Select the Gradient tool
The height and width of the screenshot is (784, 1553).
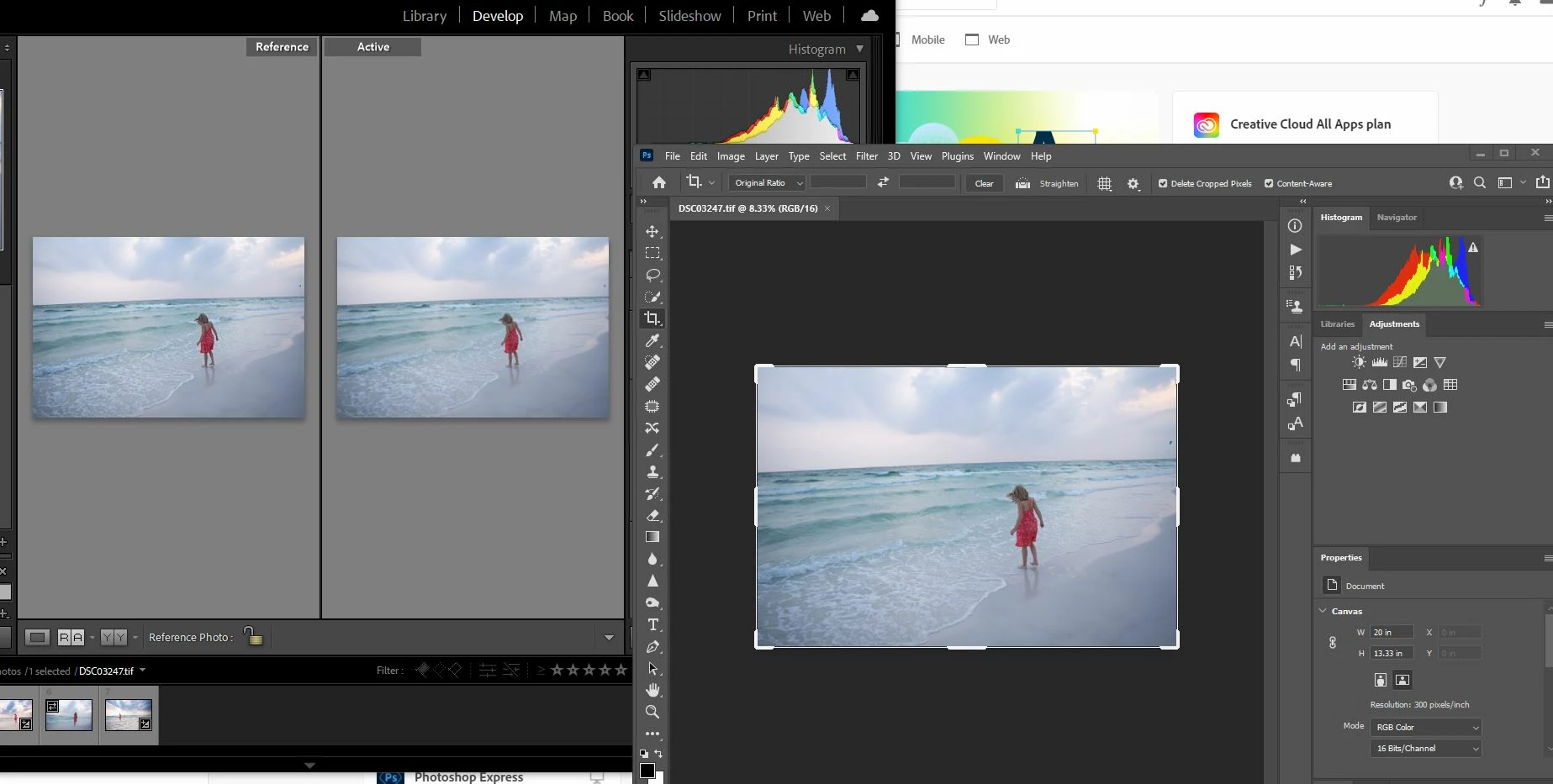point(652,537)
